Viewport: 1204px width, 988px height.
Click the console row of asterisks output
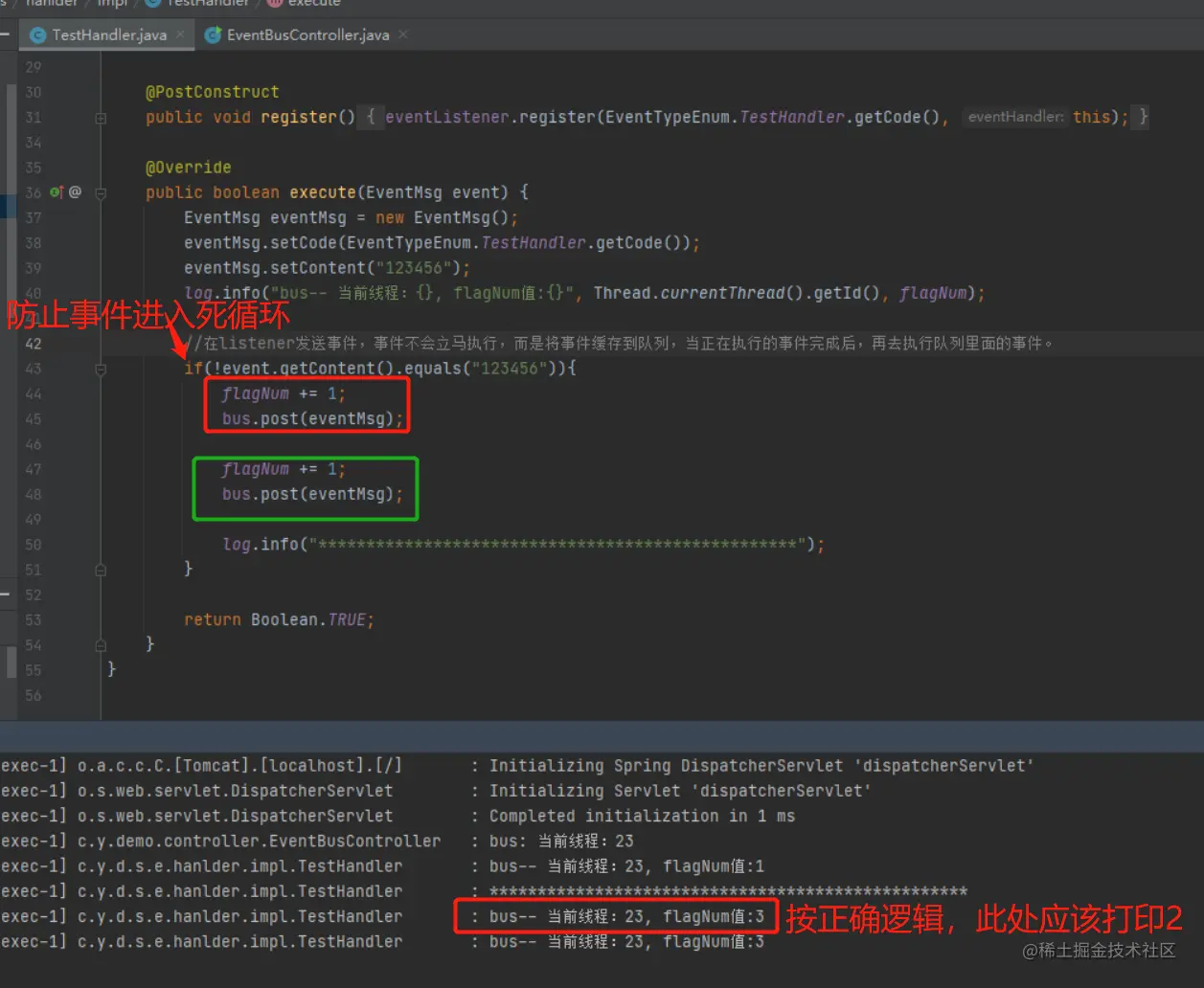click(x=728, y=891)
